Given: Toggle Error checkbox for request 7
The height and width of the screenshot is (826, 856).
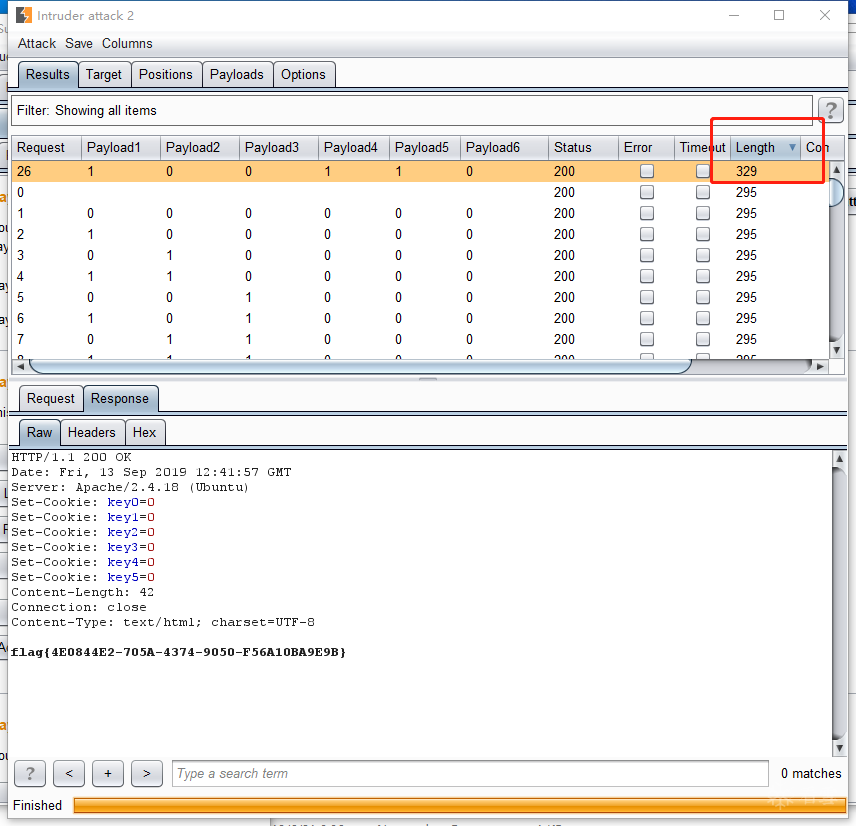Looking at the screenshot, I should 647,340.
